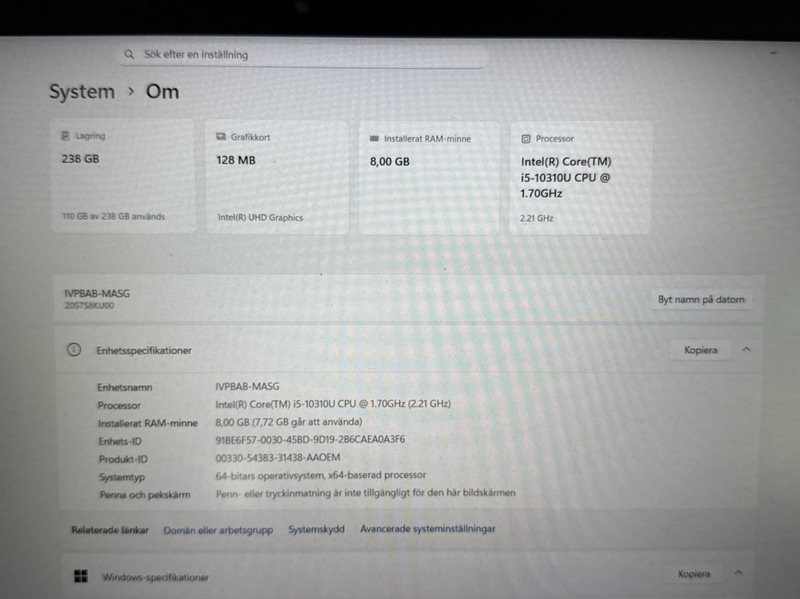Click the Windows logo icon
The image size is (800, 599).
(x=81, y=576)
